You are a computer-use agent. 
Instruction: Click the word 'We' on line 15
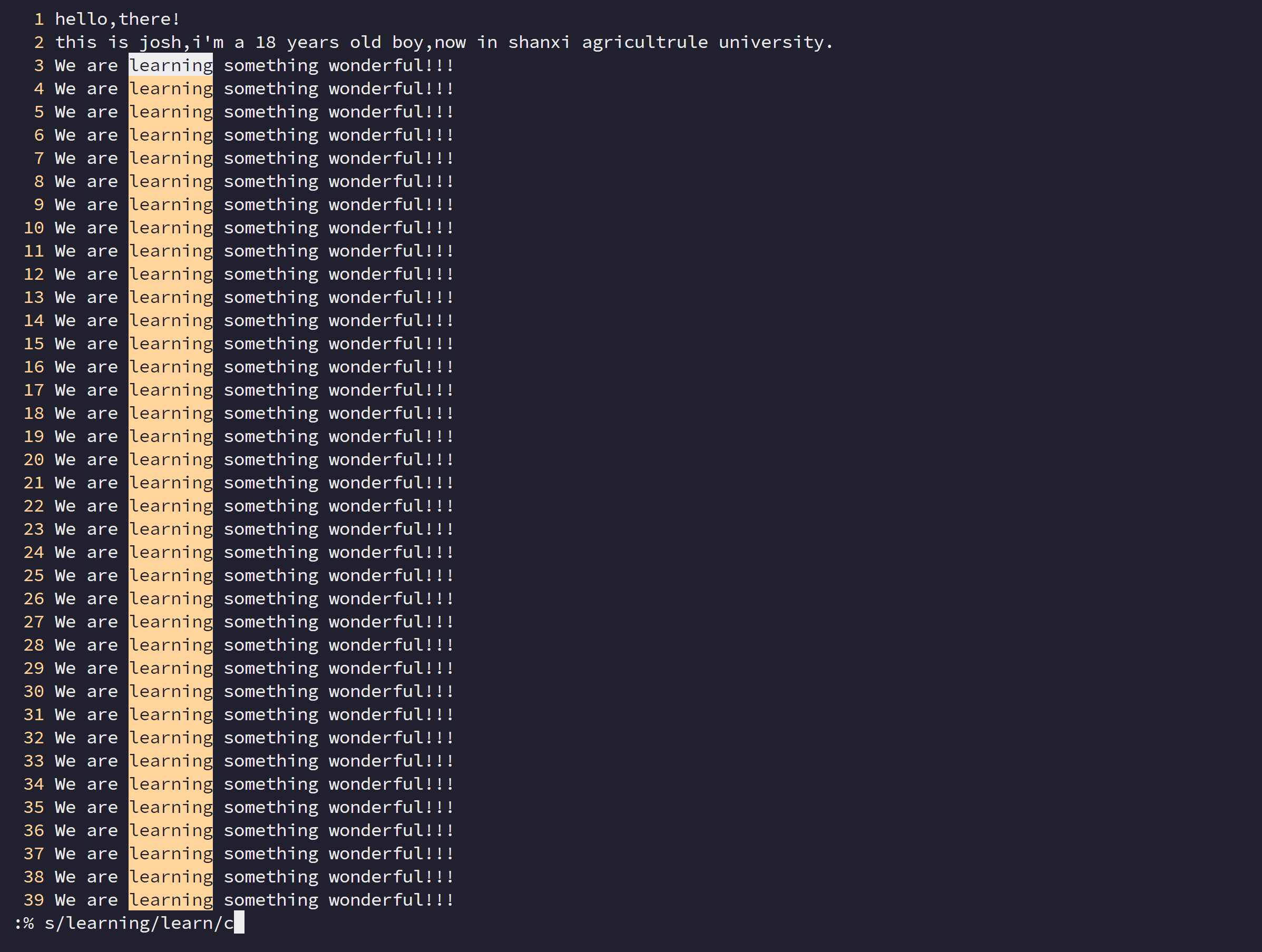pyautogui.click(x=65, y=344)
